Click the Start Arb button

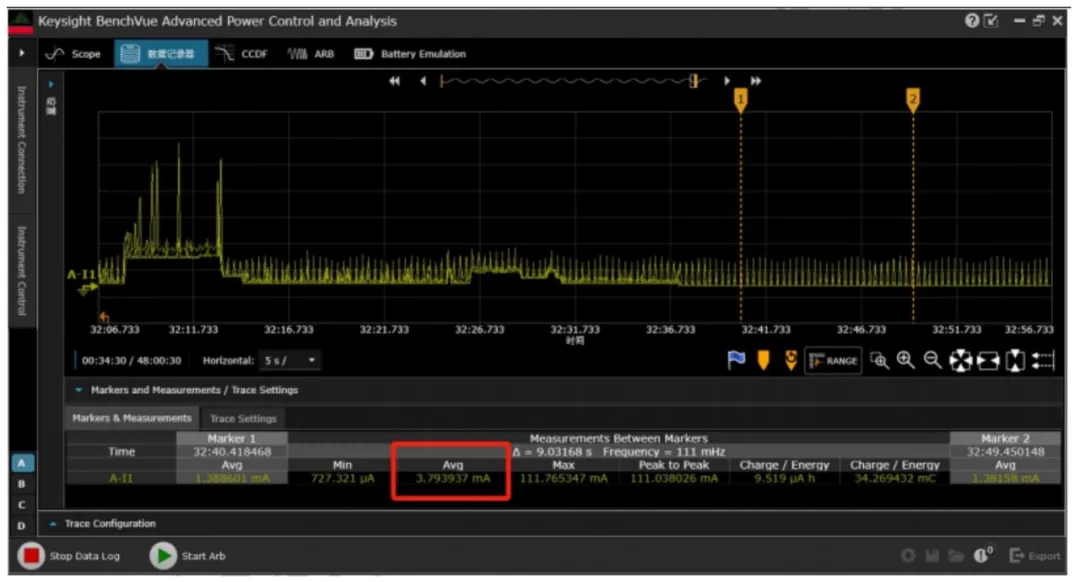(188, 556)
